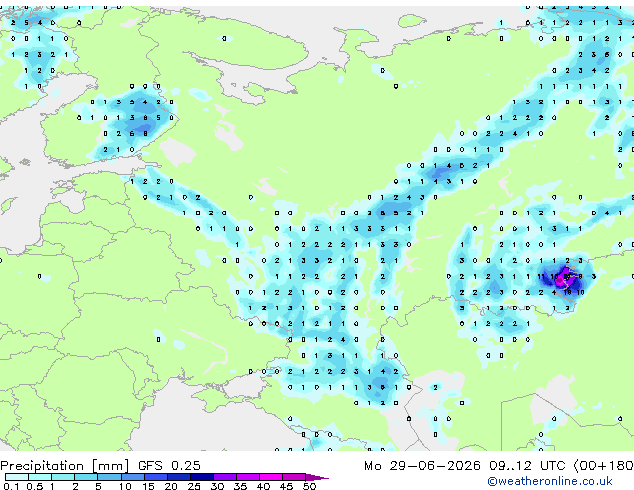
Task: Click the "(00+180" forecast run text
Action: click(603, 466)
